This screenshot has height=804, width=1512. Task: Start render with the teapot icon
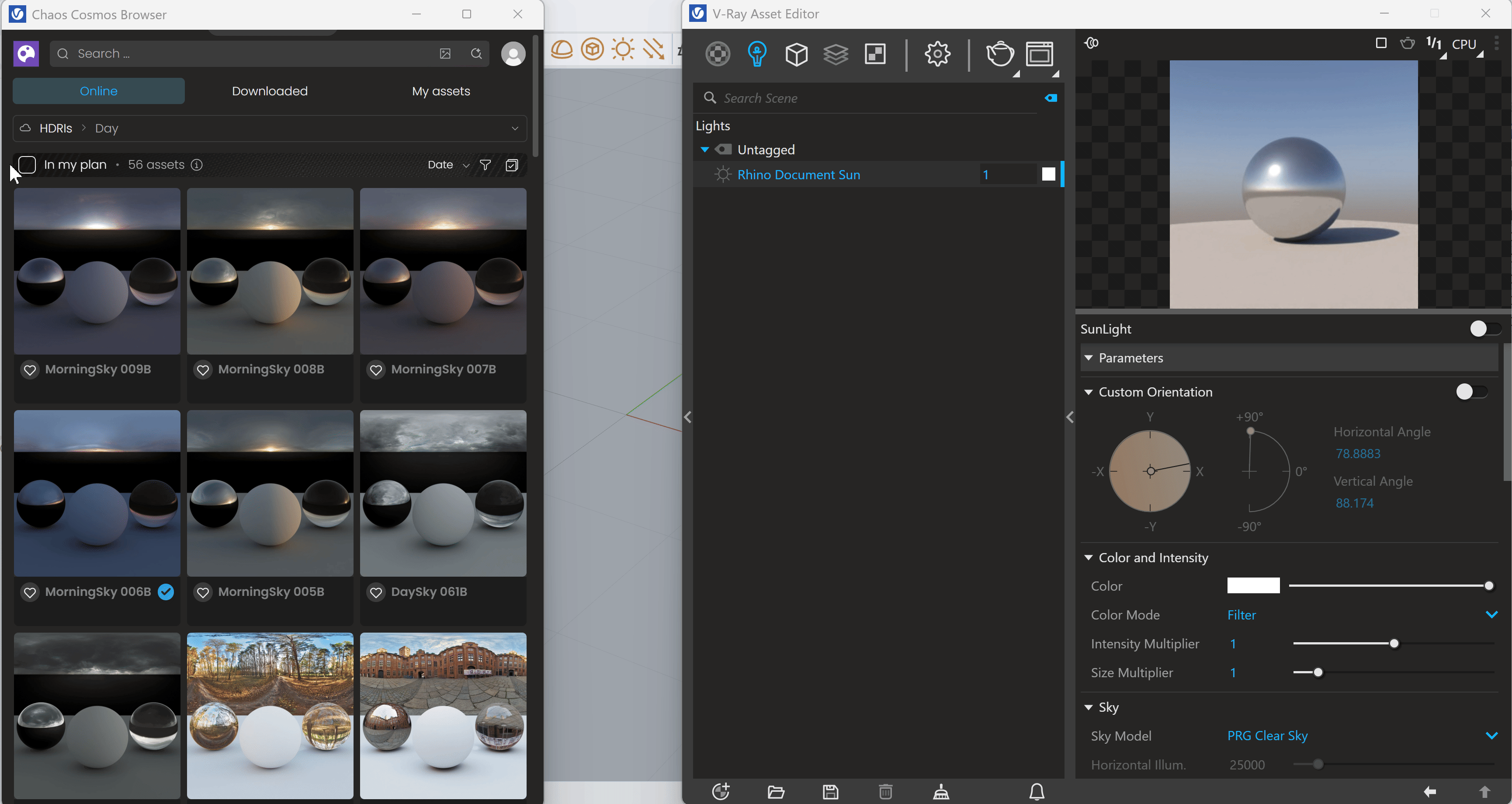[999, 54]
